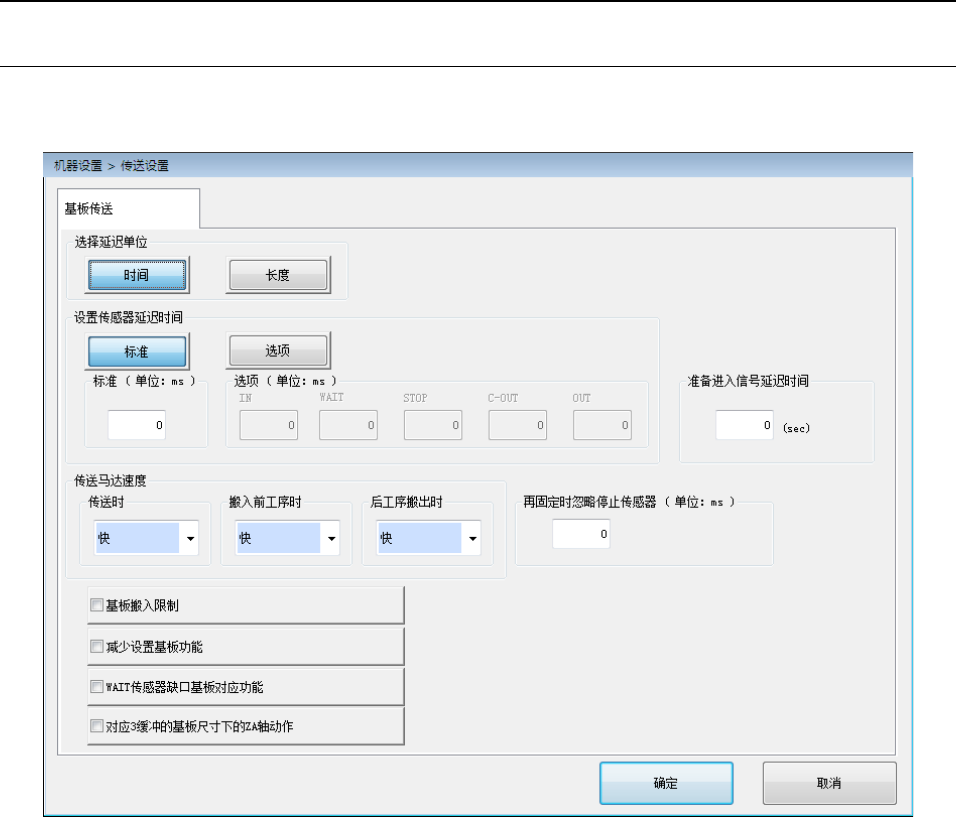
Task: Click the STOP delay input field
Action: [433, 425]
